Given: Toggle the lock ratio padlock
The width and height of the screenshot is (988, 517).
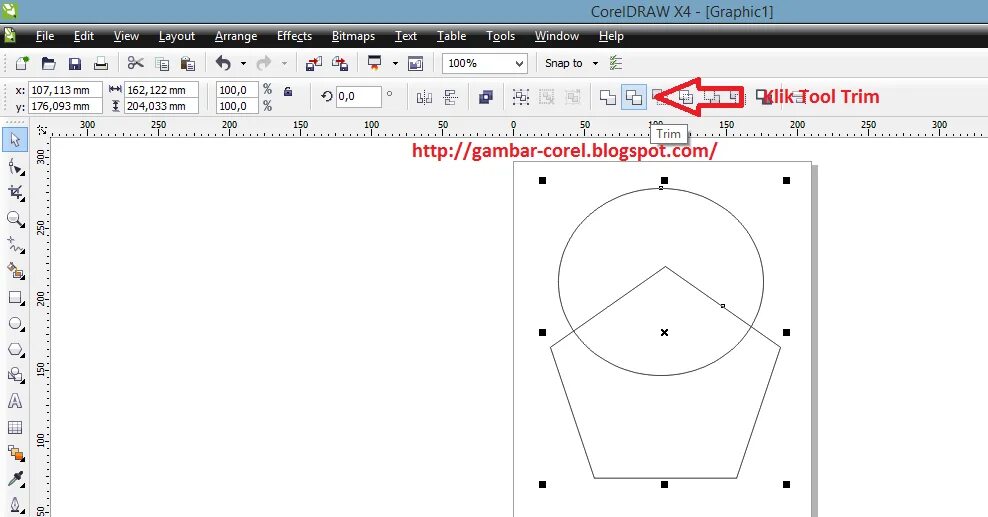Looking at the screenshot, I should tap(288, 91).
